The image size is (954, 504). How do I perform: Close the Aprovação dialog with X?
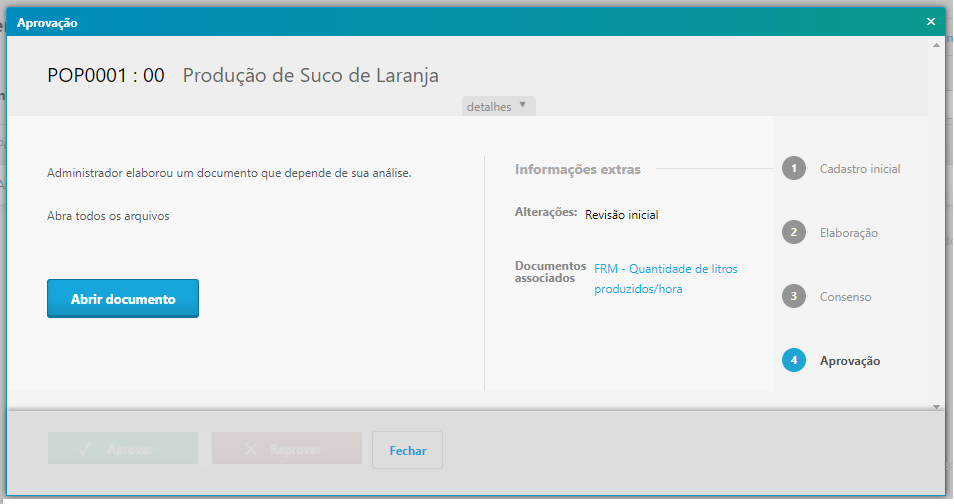point(931,22)
